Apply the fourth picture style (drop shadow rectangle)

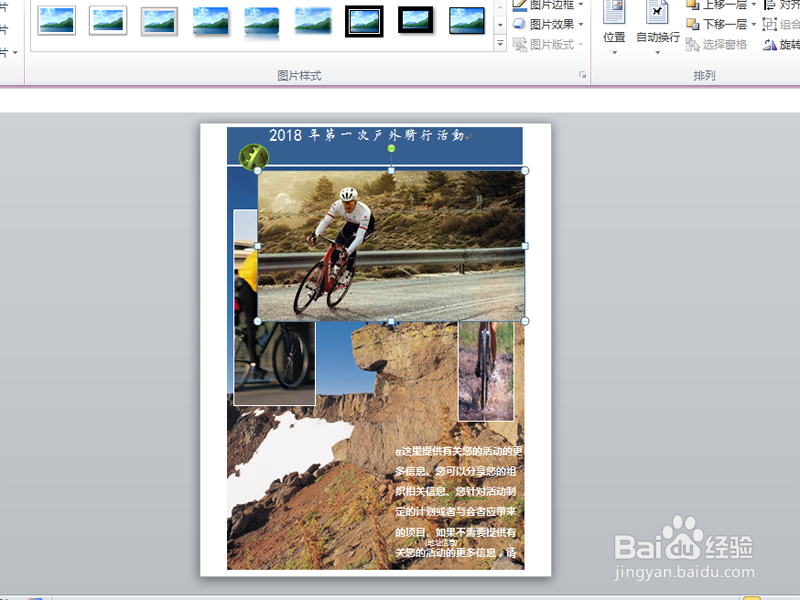[x=210, y=21]
